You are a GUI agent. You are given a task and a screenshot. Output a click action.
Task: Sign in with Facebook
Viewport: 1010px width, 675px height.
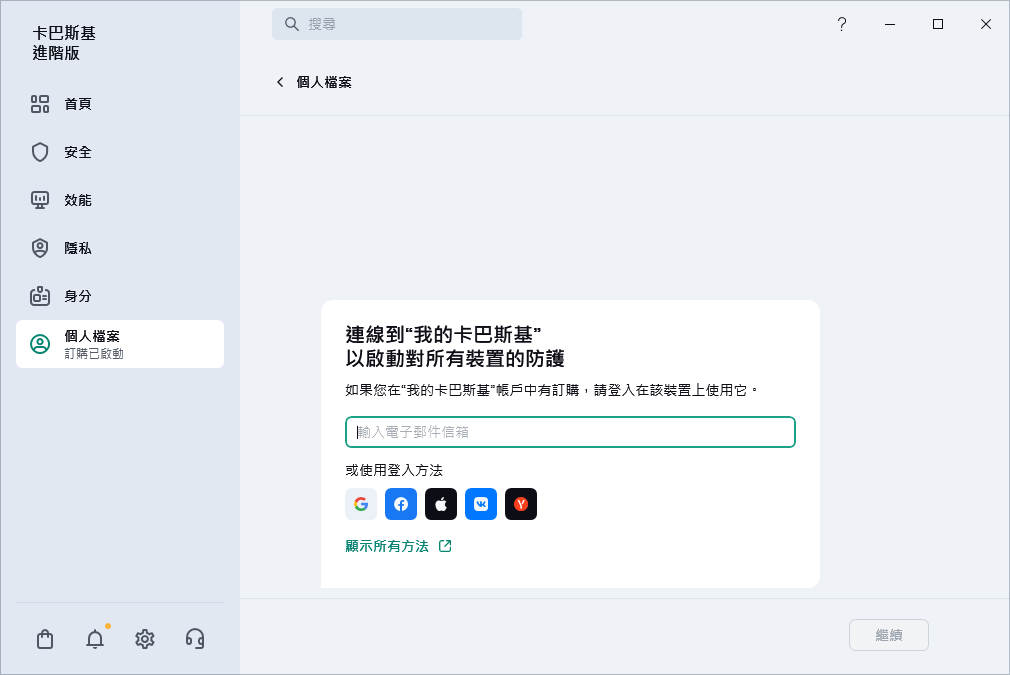[401, 504]
